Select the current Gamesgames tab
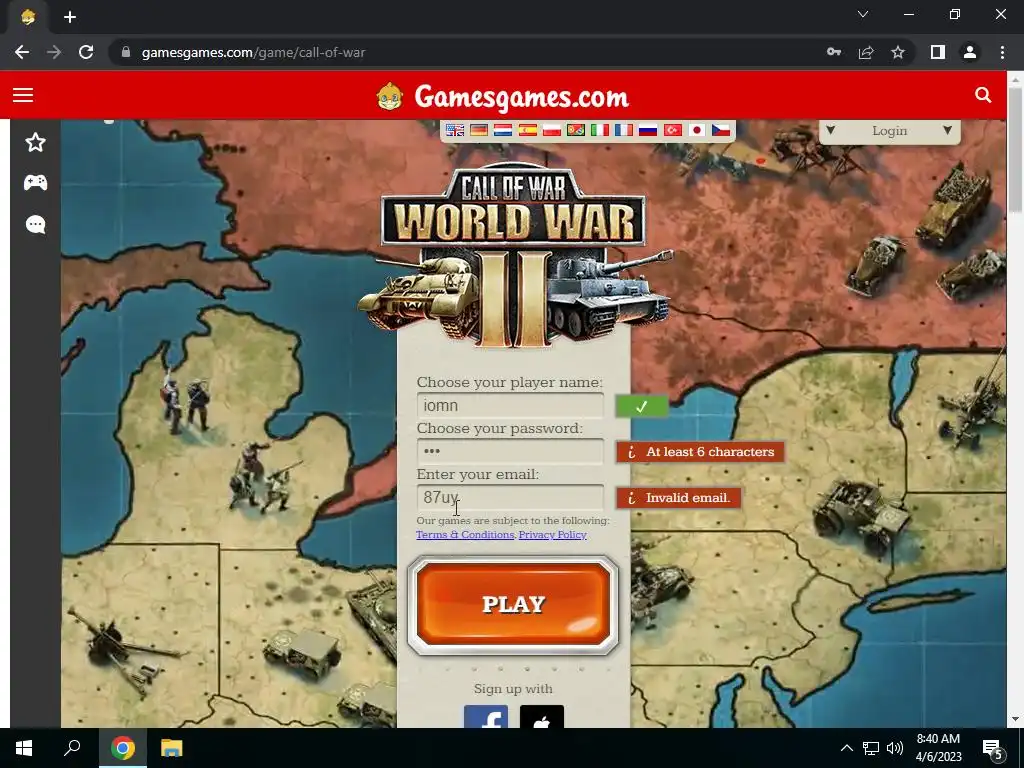 click(27, 17)
